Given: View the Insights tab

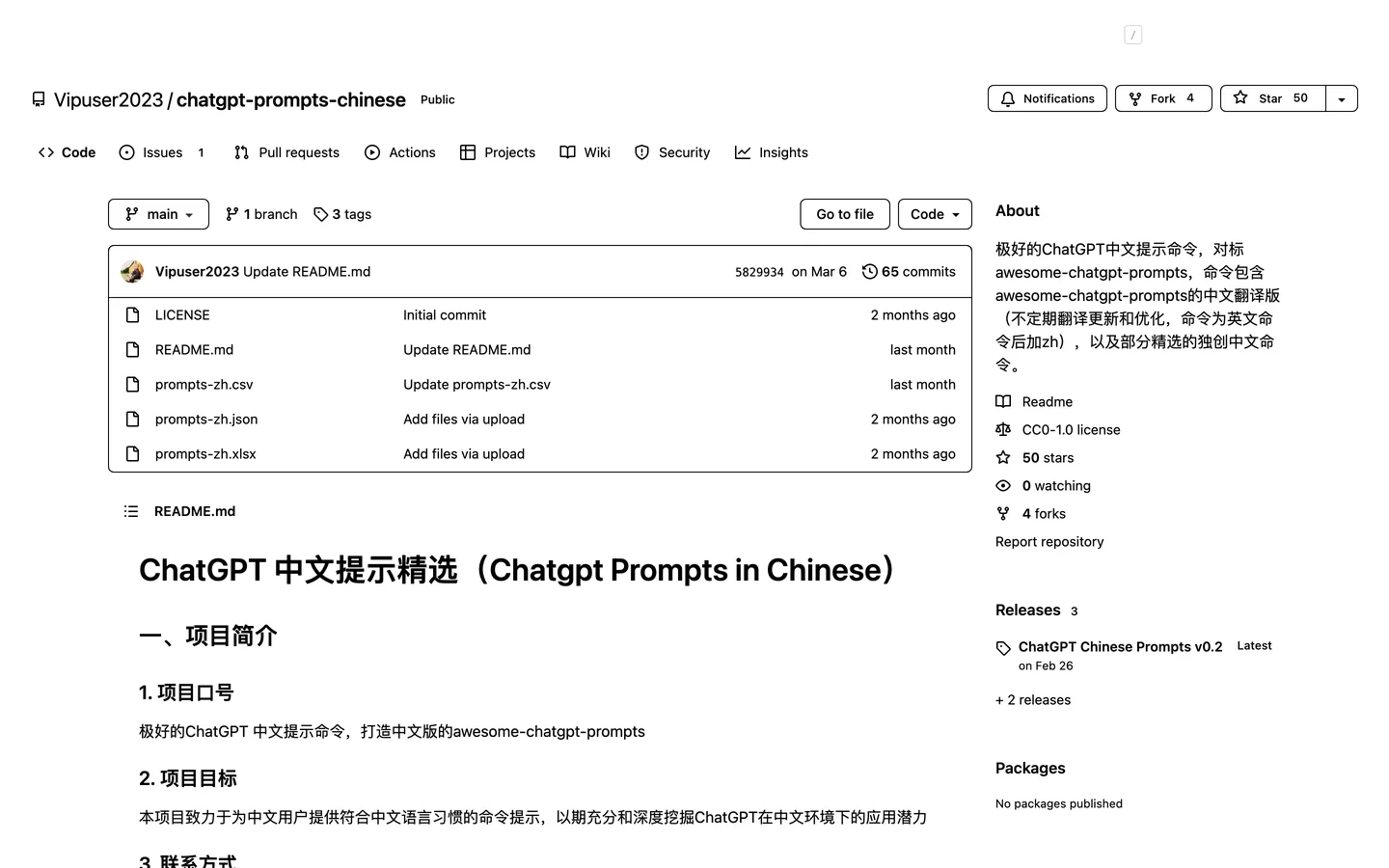Looking at the screenshot, I should pyautogui.click(x=772, y=152).
